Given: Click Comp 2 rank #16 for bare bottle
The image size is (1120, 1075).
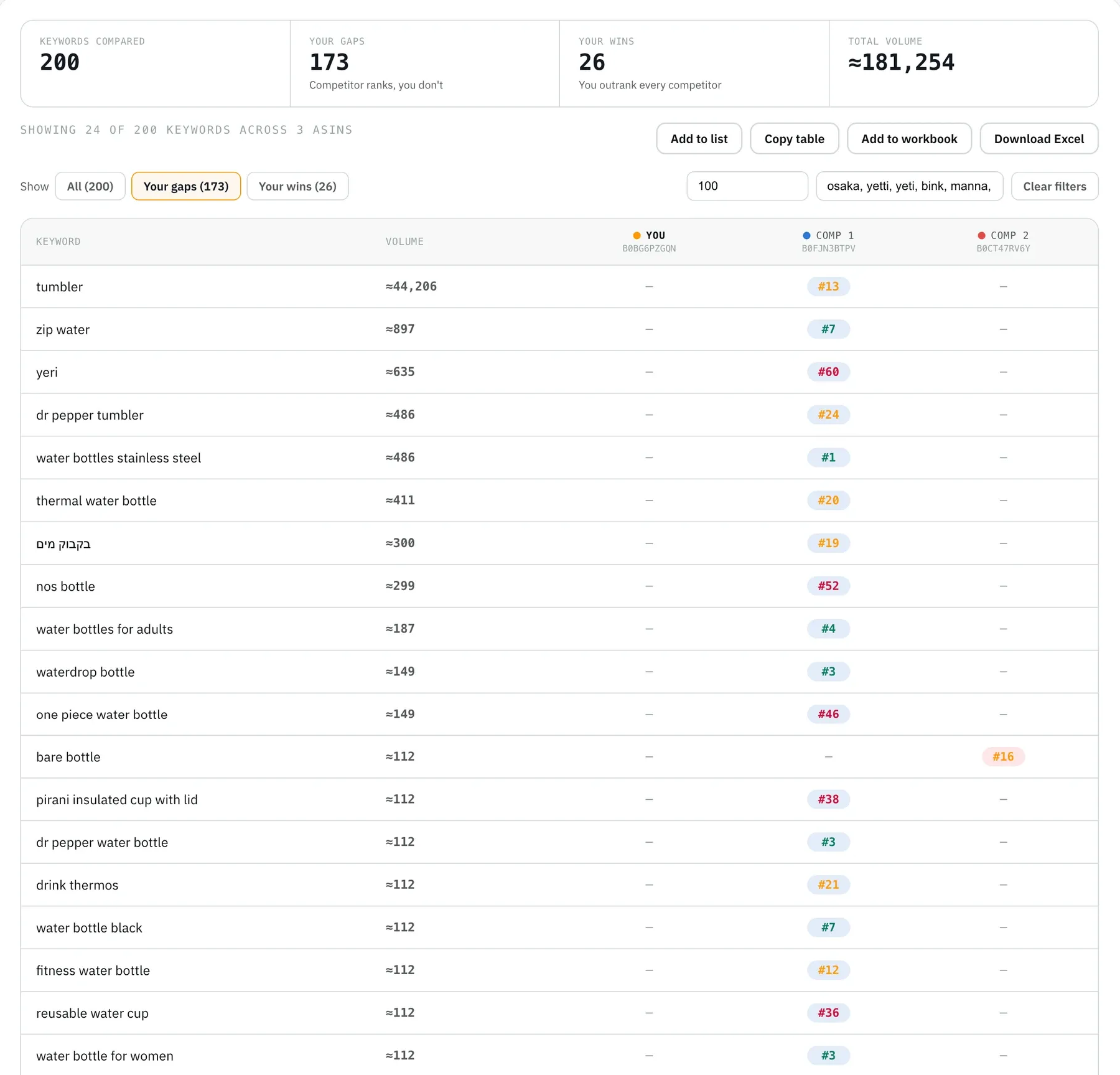Looking at the screenshot, I should (x=1003, y=756).
